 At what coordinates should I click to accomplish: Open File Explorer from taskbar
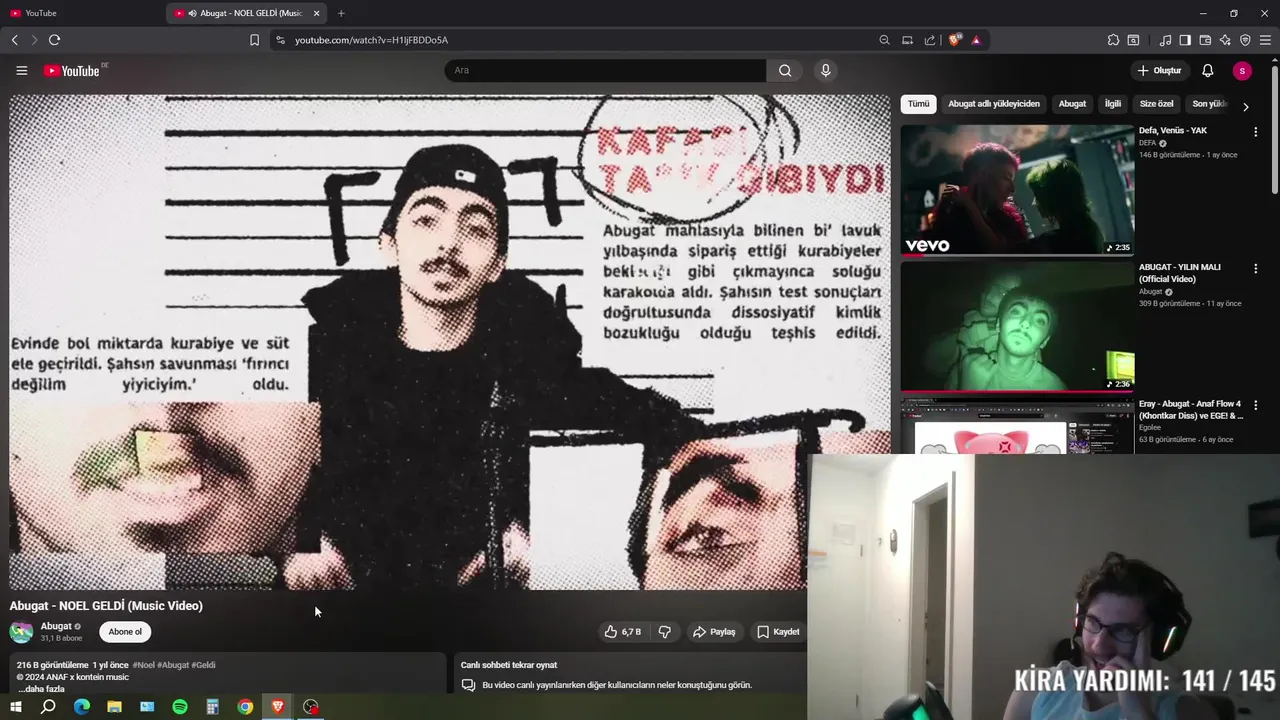tap(114, 707)
